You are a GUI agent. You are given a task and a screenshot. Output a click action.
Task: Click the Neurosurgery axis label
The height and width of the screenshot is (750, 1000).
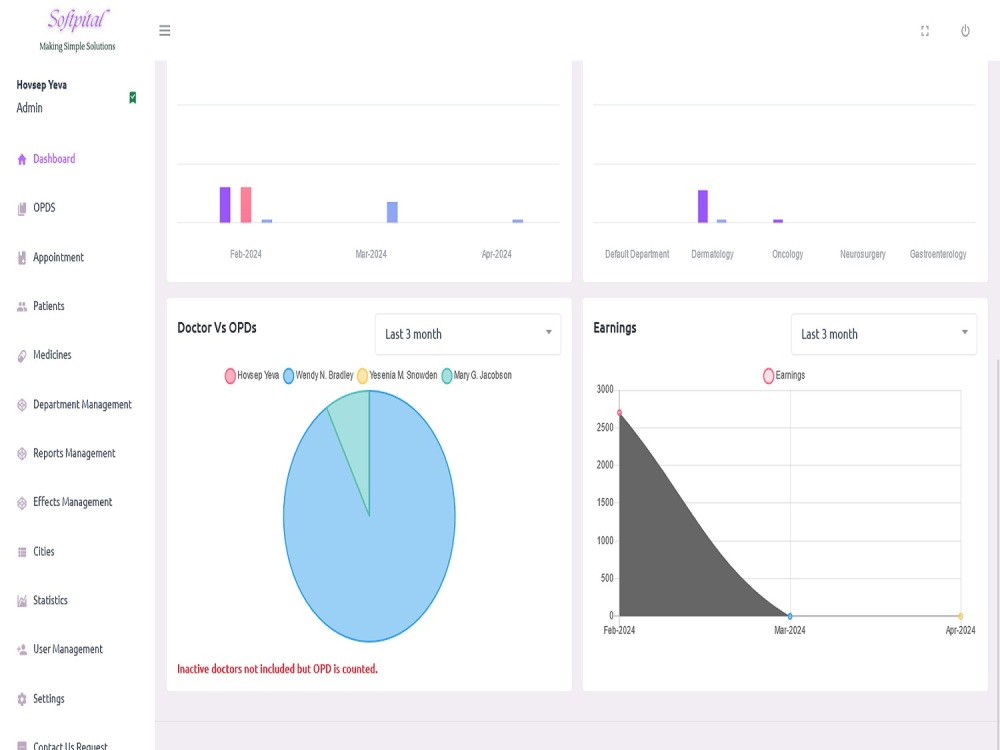click(863, 254)
